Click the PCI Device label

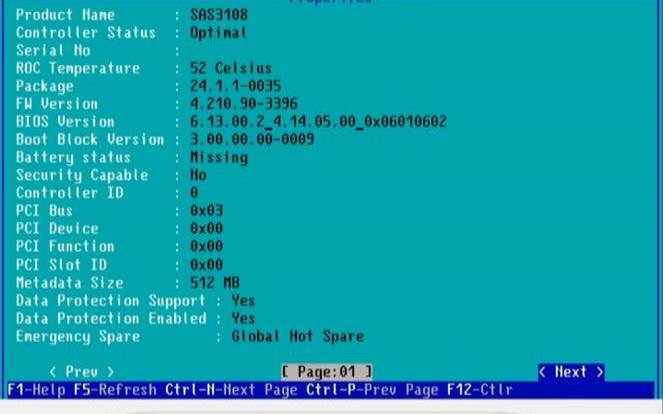(57, 228)
